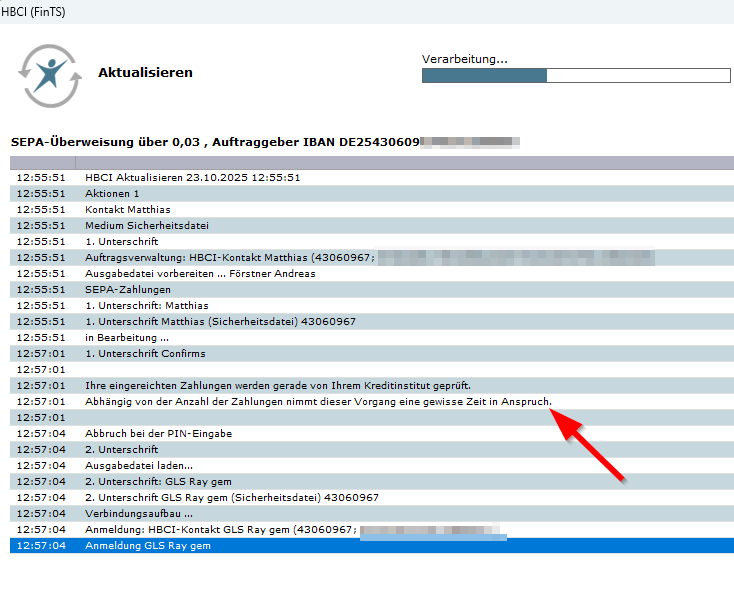This screenshot has width=734, height=591.
Task: Click the time column header
Action: [x=42, y=162]
